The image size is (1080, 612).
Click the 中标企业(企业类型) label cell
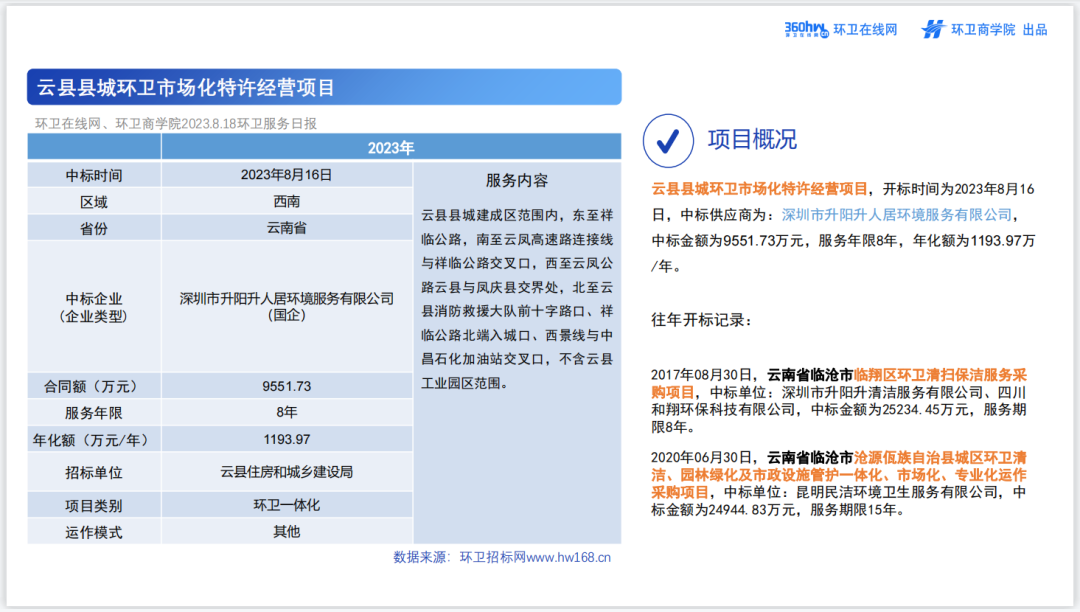[94, 307]
